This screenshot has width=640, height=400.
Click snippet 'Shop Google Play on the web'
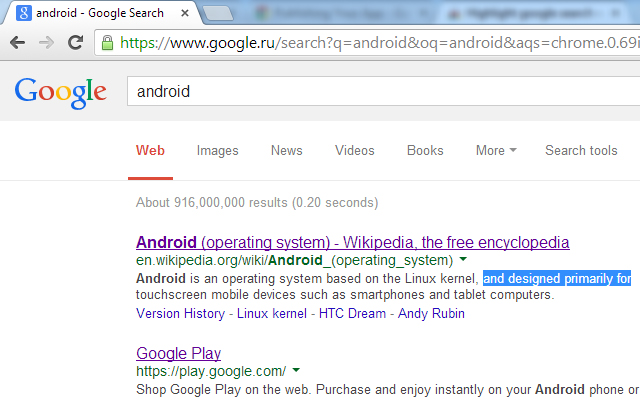[223, 389]
